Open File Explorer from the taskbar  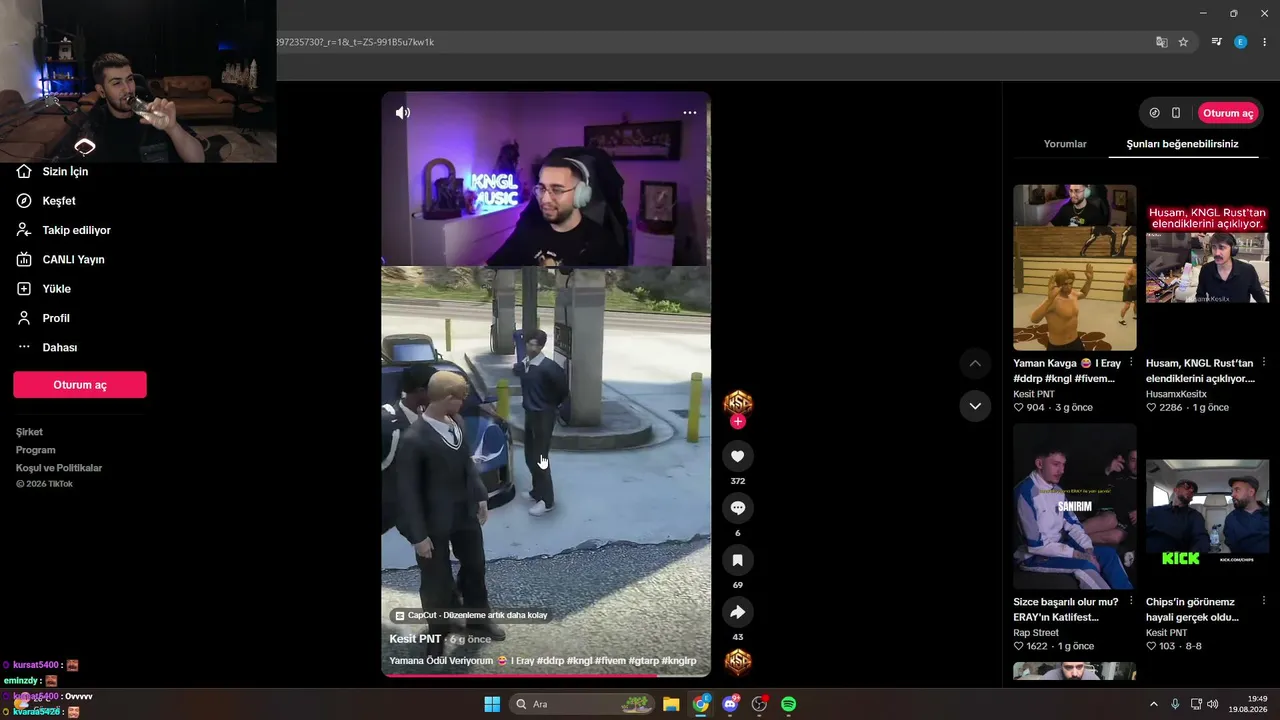[x=671, y=704]
